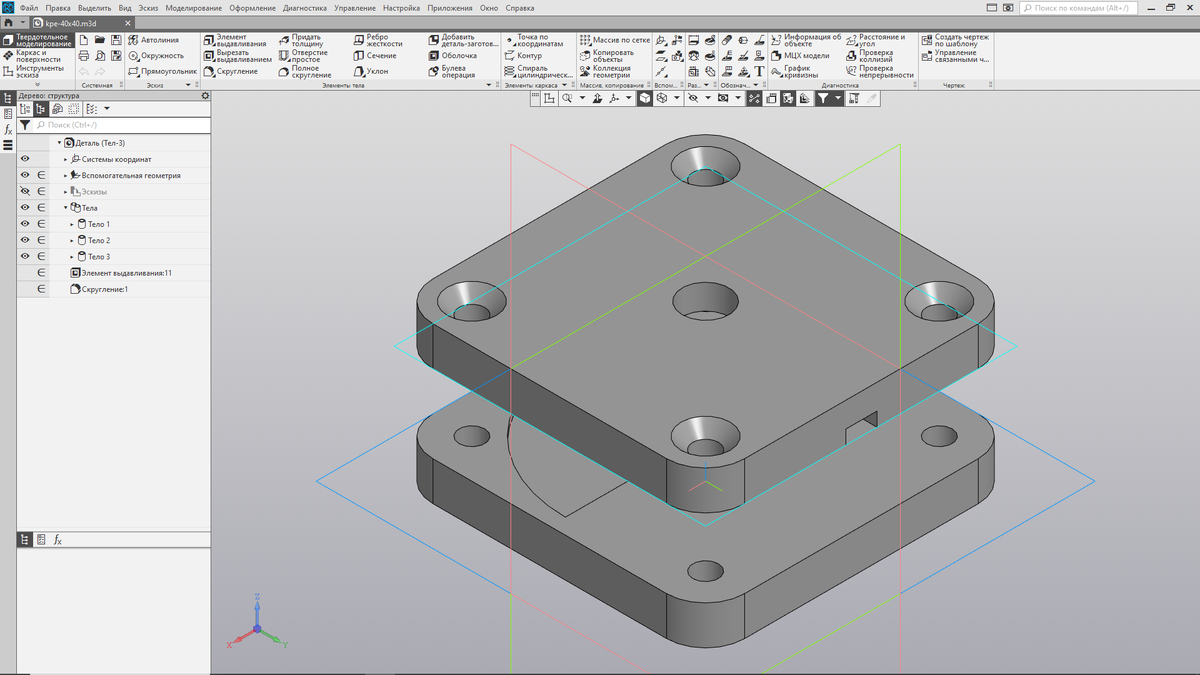This screenshot has width=1200, height=675.
Task: Open the tree panel settings gear
Action: pos(205,96)
